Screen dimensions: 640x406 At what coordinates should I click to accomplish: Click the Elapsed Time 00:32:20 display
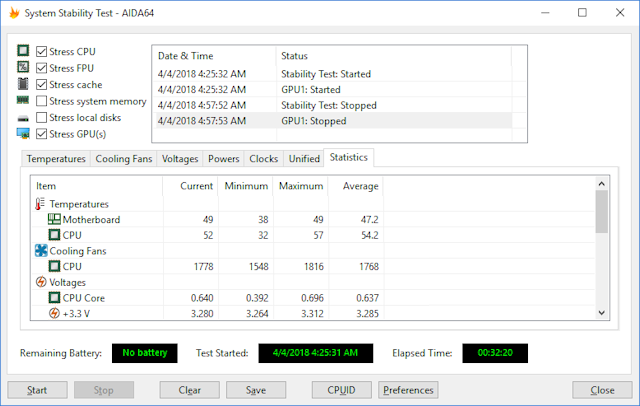click(495, 353)
